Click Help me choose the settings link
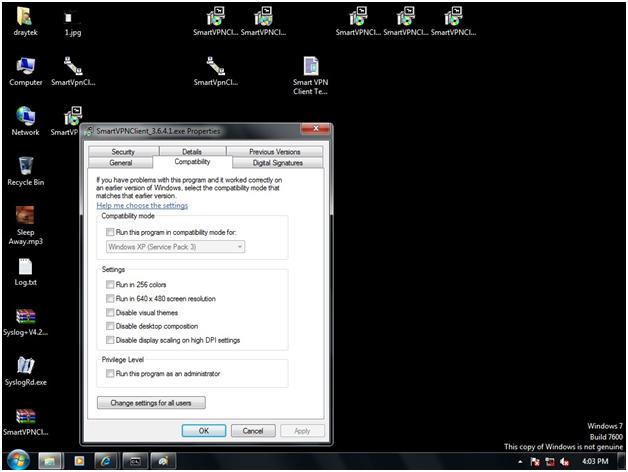628x472 pixels. pos(142,206)
